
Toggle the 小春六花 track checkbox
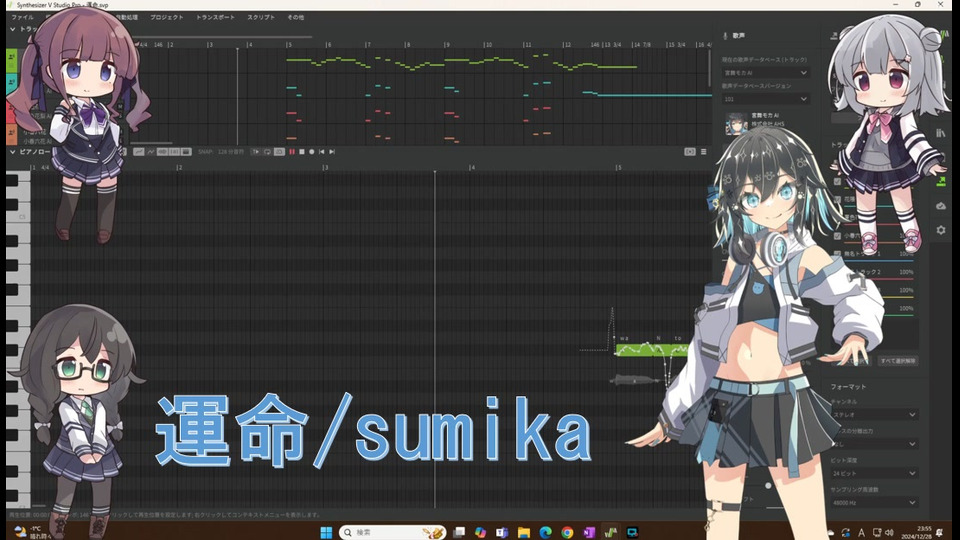(x=838, y=236)
